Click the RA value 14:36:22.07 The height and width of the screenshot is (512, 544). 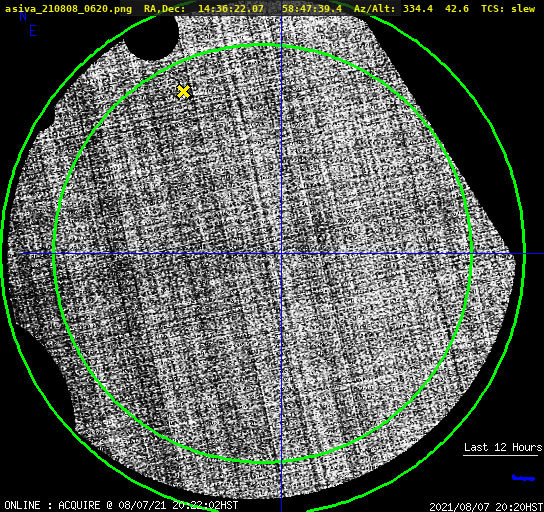coord(231,9)
